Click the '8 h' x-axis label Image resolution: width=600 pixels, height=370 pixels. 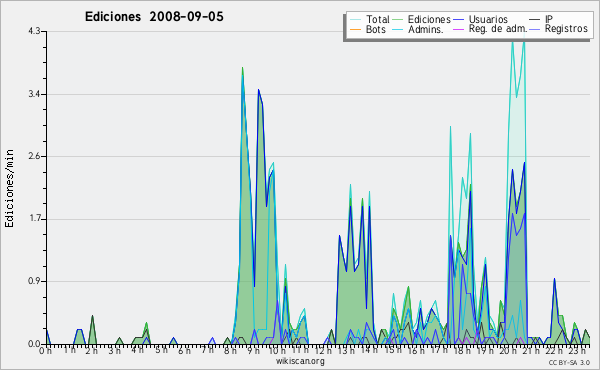coord(230,350)
